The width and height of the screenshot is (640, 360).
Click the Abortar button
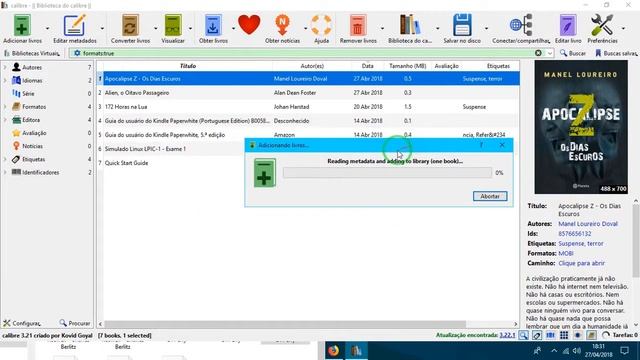490,196
